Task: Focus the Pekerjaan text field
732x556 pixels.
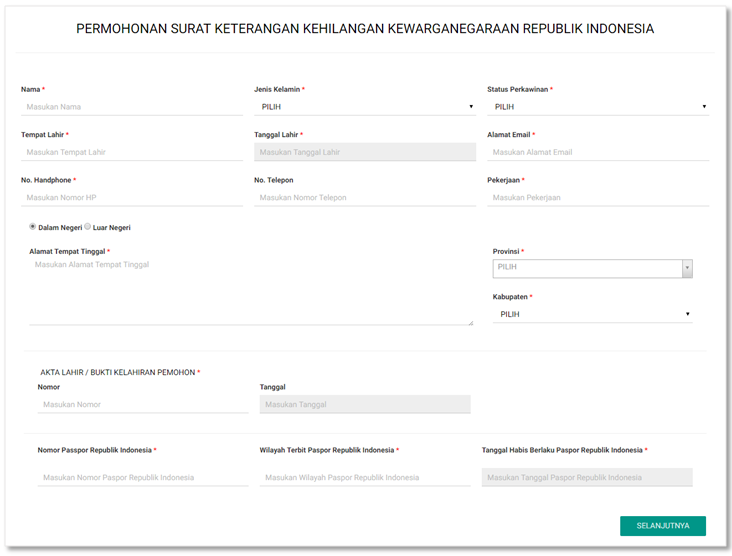Action: tap(597, 198)
